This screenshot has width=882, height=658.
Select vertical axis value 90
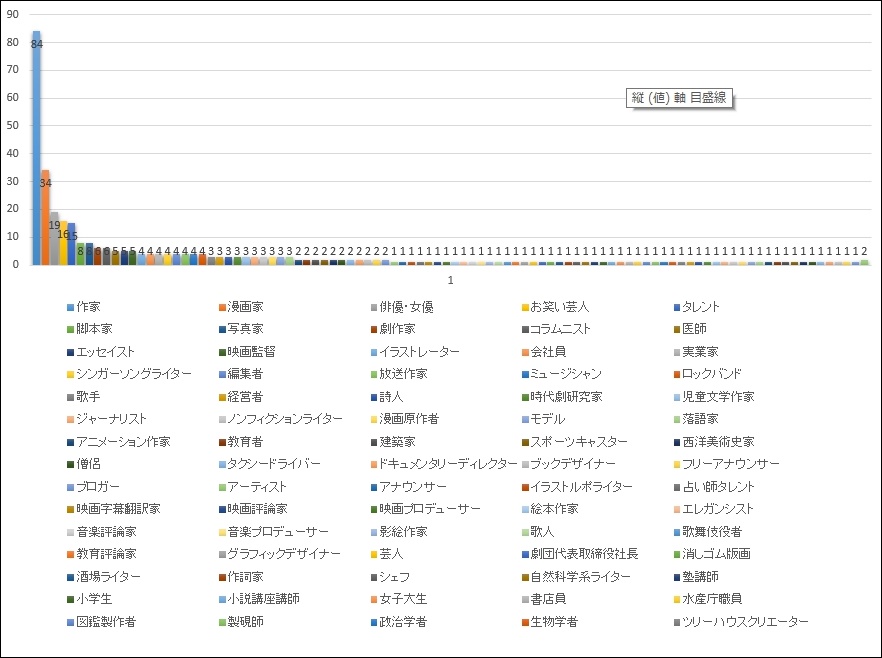(x=12, y=15)
